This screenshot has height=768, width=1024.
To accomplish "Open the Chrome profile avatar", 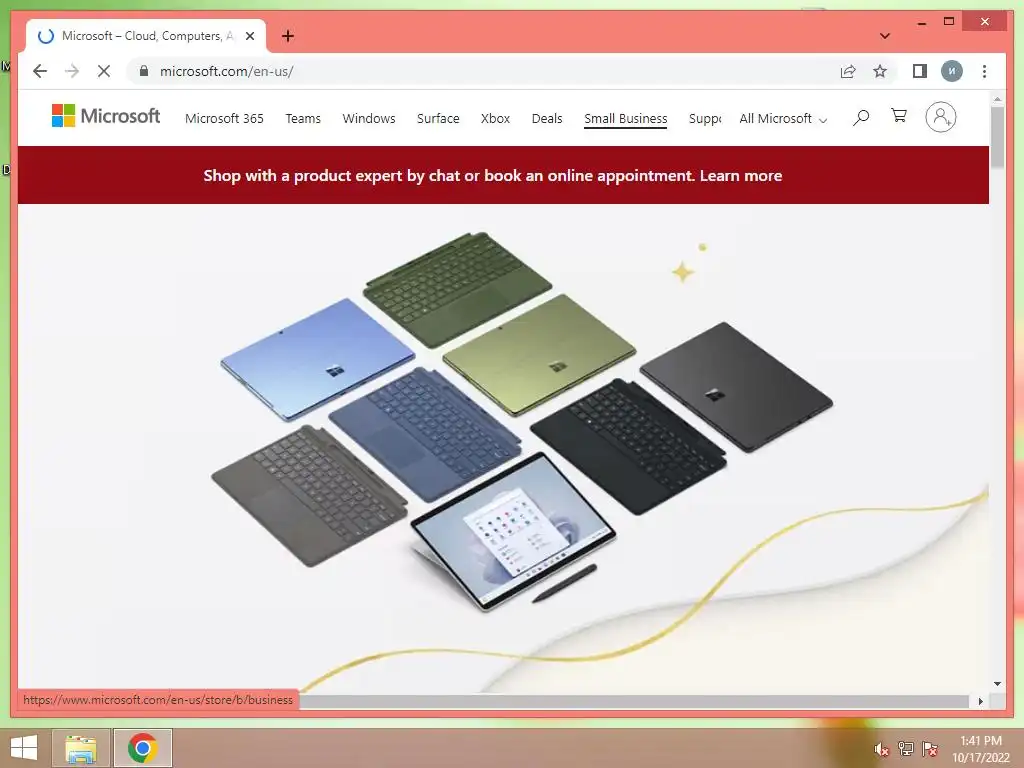I will [x=952, y=71].
